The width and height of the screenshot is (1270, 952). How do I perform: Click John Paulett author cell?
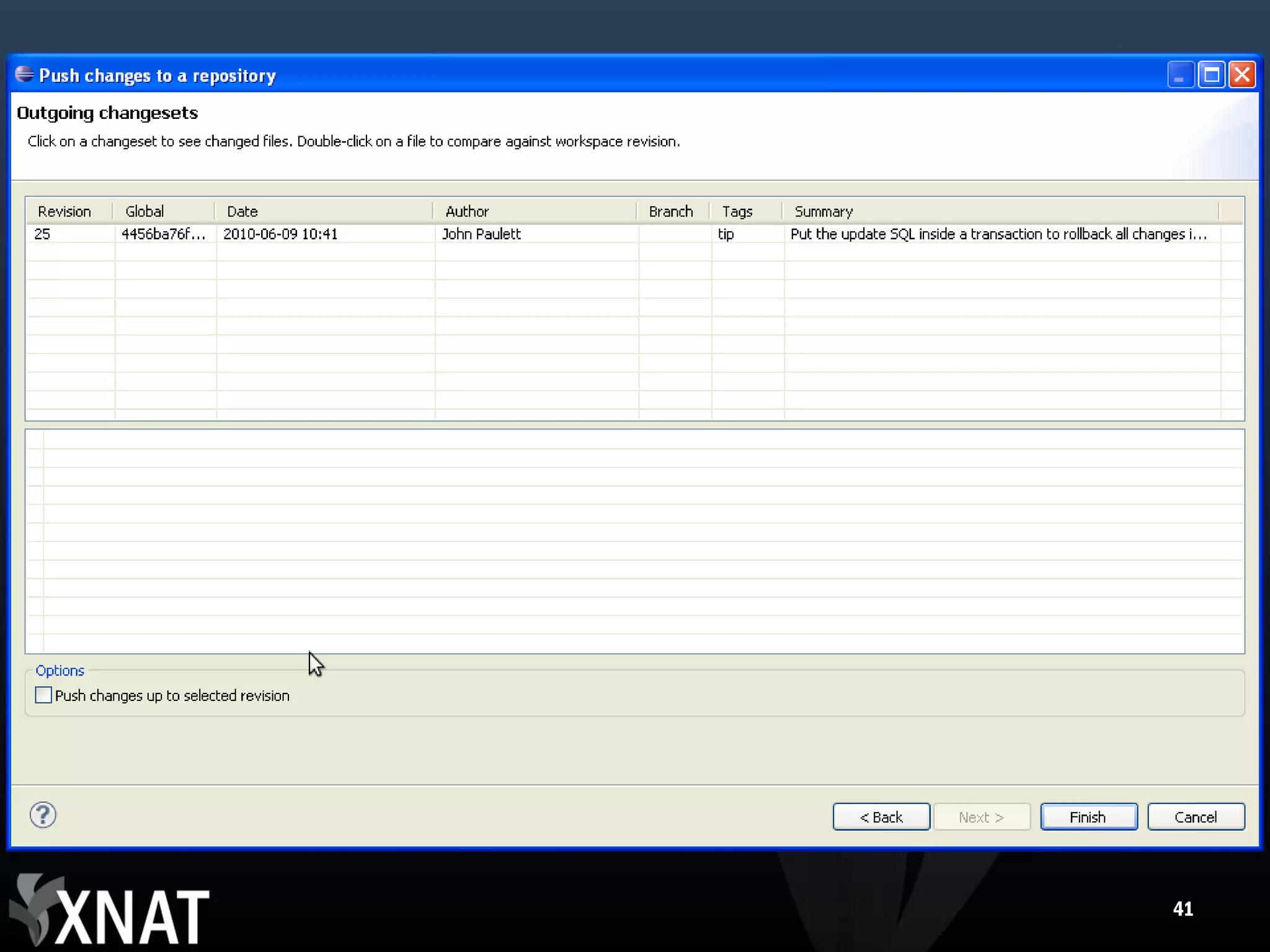point(481,234)
